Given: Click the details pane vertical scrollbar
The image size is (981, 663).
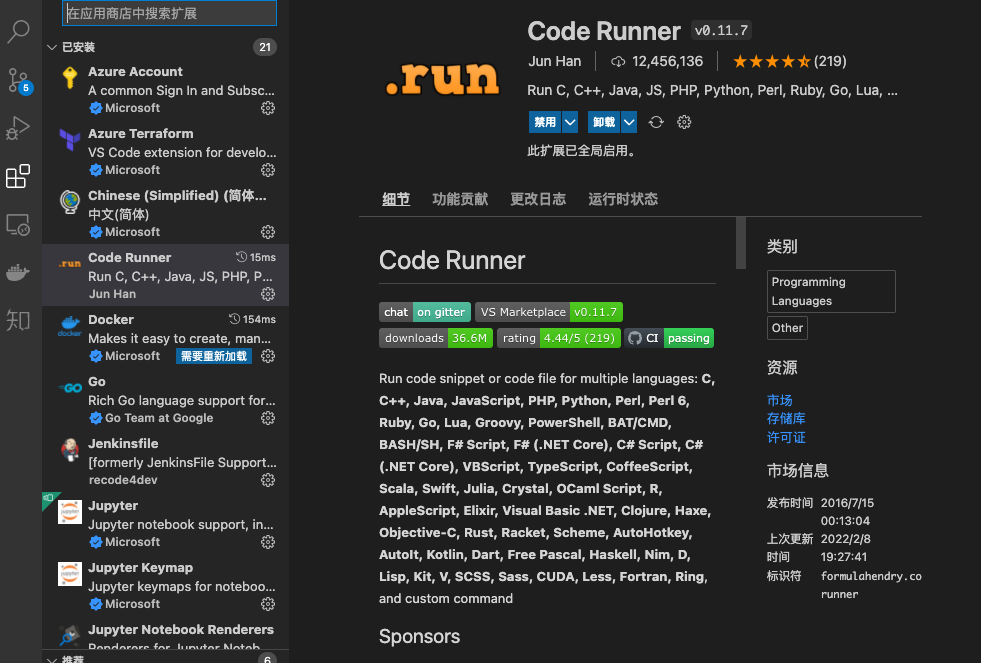Looking at the screenshot, I should pos(741,243).
